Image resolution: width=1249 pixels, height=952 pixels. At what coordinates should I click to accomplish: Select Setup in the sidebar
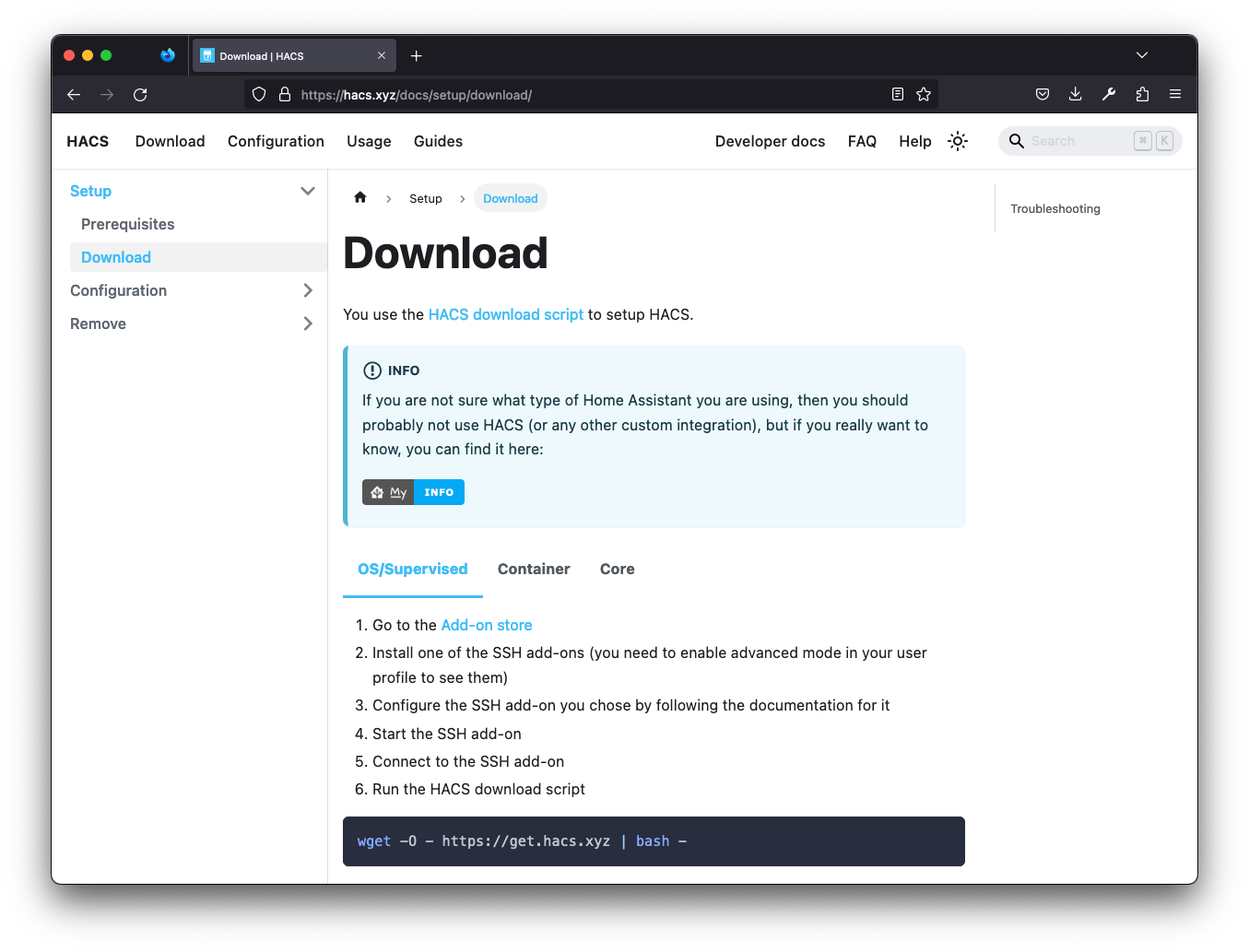(90, 191)
